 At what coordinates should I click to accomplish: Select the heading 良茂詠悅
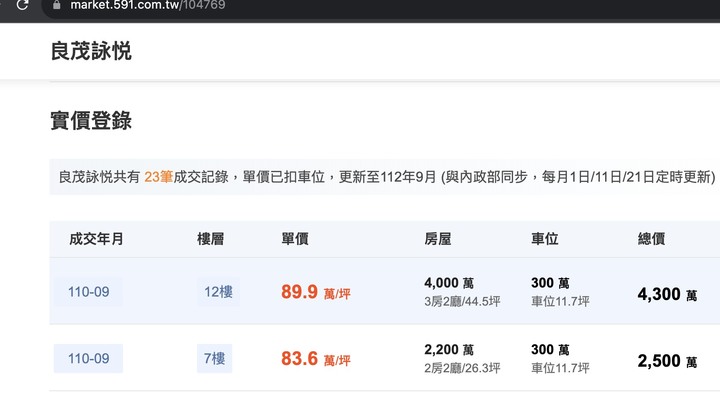coord(91,51)
